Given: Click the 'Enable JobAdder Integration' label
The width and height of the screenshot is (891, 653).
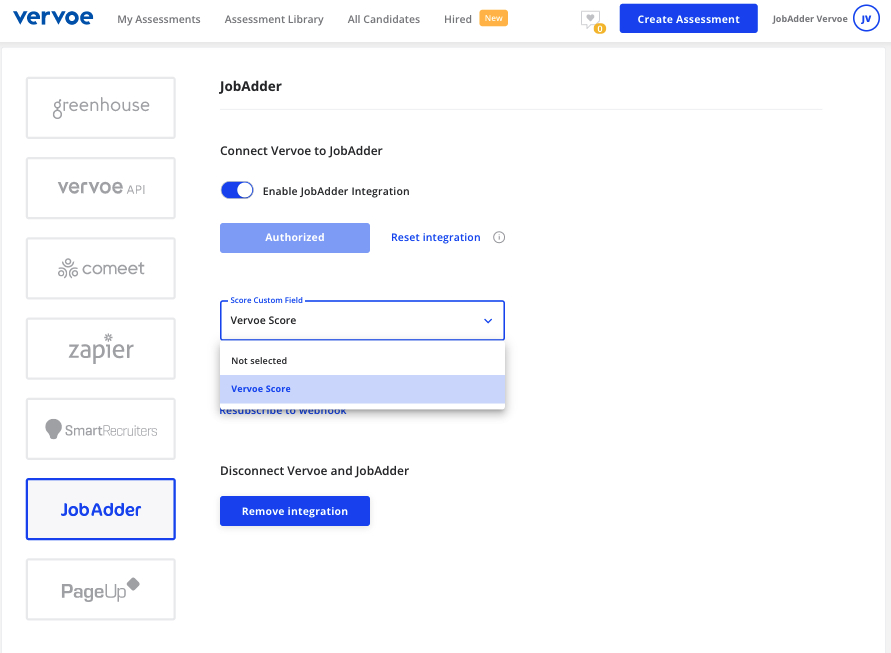Looking at the screenshot, I should [336, 191].
